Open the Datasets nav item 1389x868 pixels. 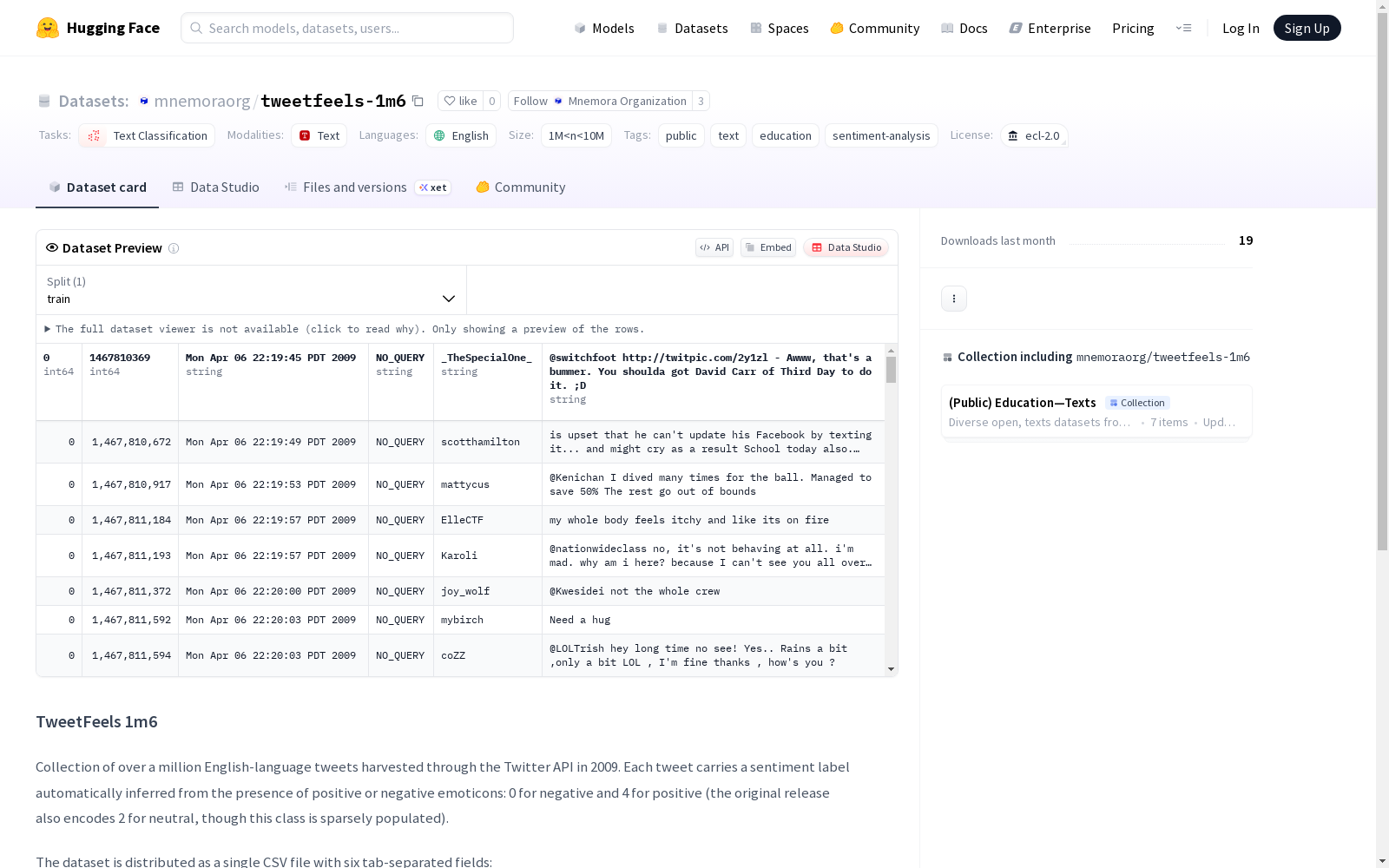692,28
